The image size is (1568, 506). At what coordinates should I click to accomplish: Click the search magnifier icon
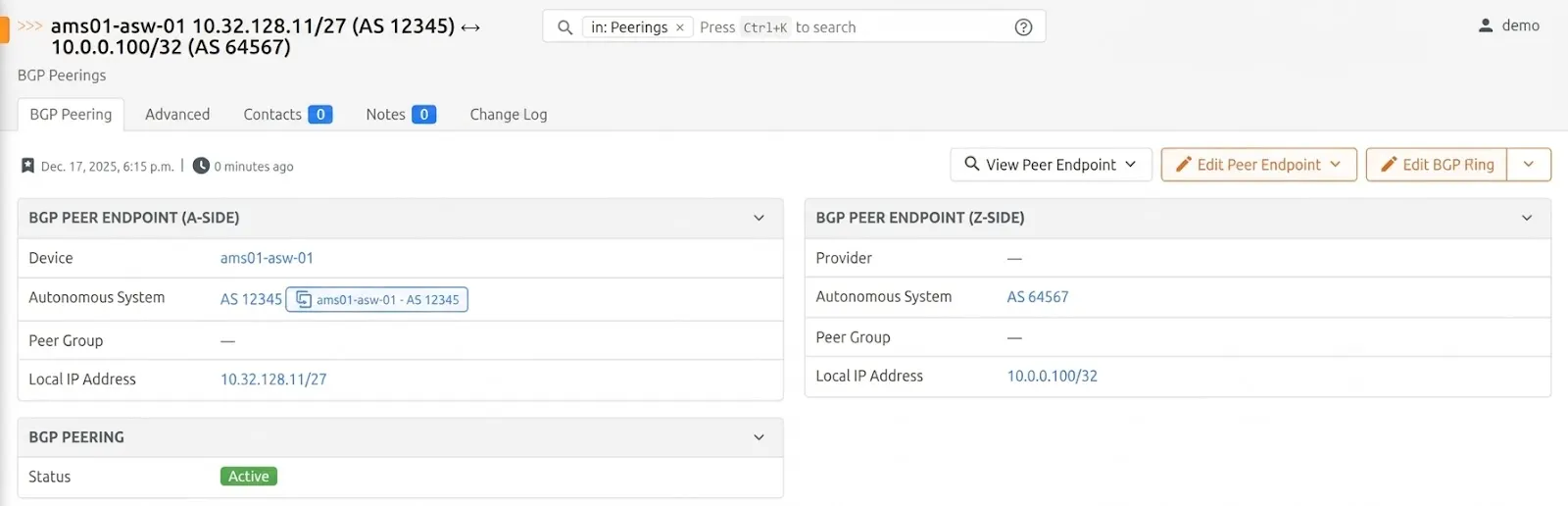coord(564,27)
